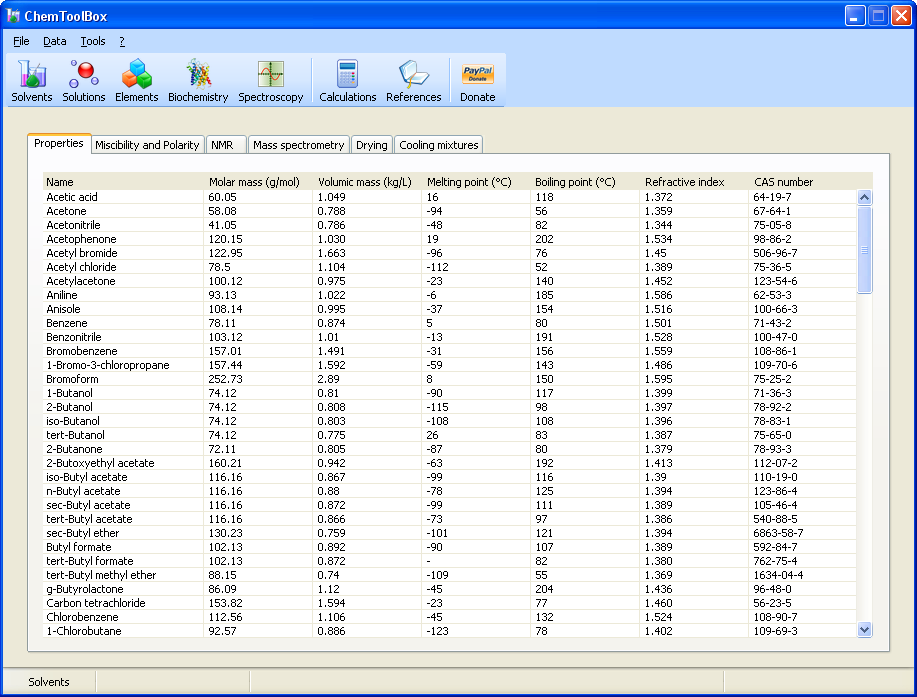The image size is (917, 697).
Task: Select the Anisole row
Action: (450, 309)
